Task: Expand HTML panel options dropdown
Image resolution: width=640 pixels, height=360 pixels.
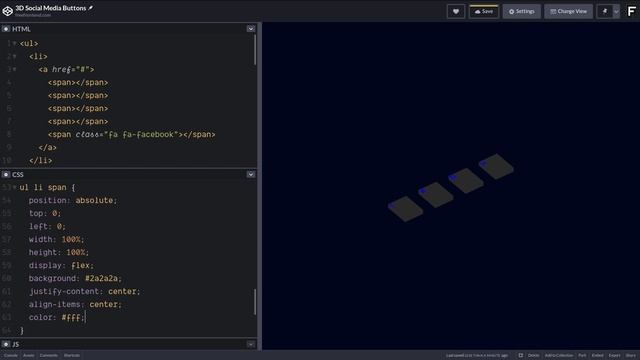Action: click(x=251, y=29)
